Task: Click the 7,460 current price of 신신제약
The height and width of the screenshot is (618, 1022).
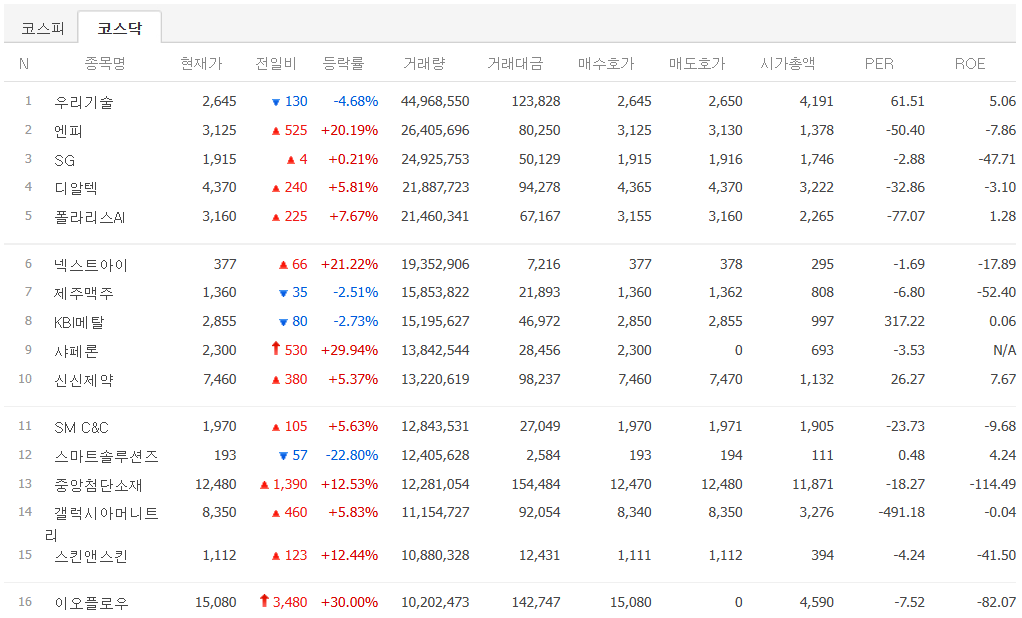Action: click(x=220, y=379)
